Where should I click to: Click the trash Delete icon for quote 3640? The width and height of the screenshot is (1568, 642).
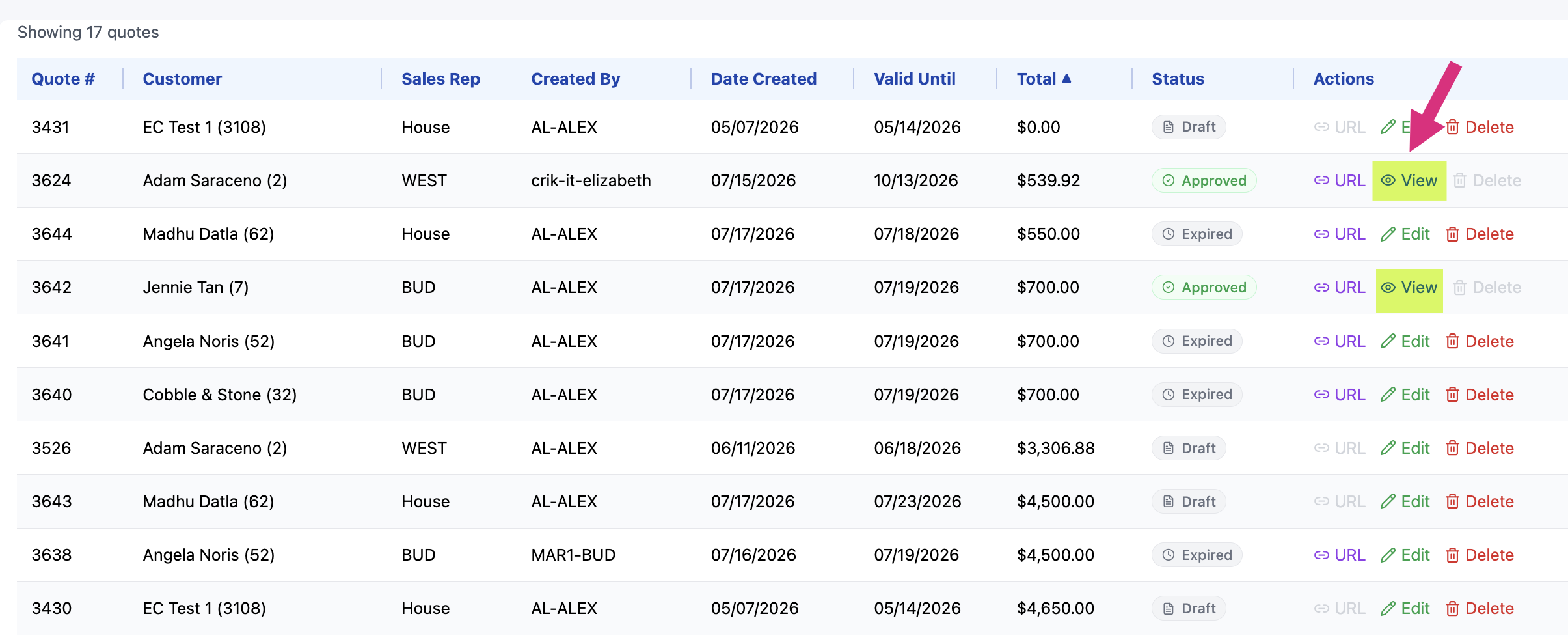click(1480, 395)
